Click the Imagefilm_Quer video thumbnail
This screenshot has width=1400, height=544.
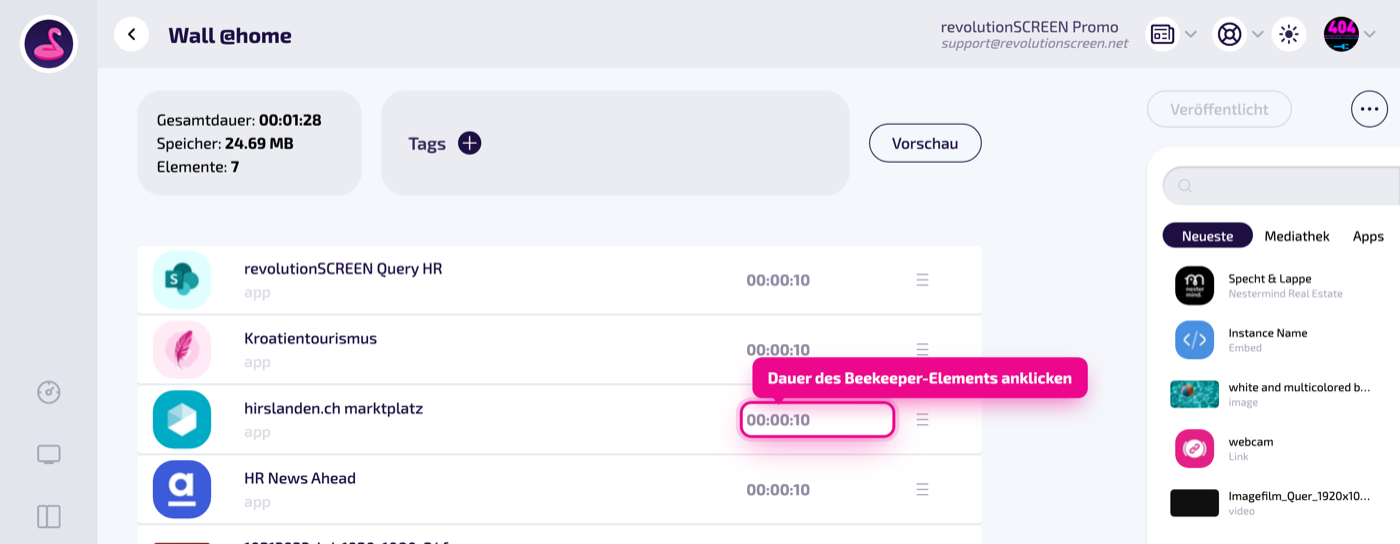(x=1194, y=503)
